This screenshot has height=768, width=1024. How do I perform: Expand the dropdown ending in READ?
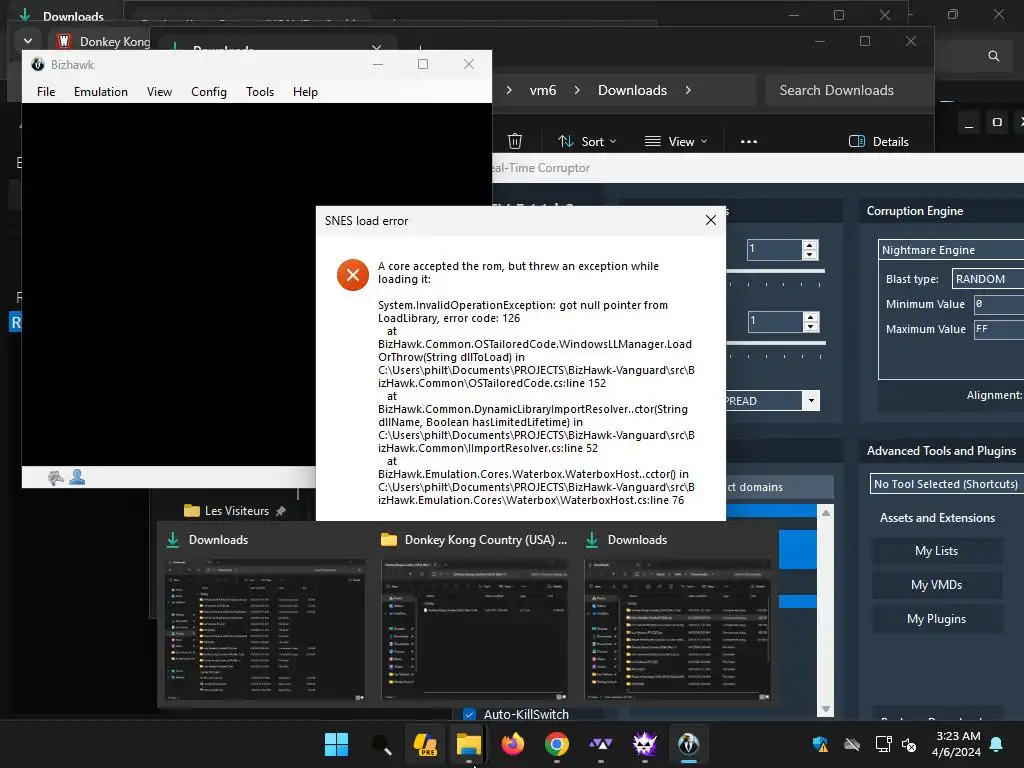click(x=810, y=400)
